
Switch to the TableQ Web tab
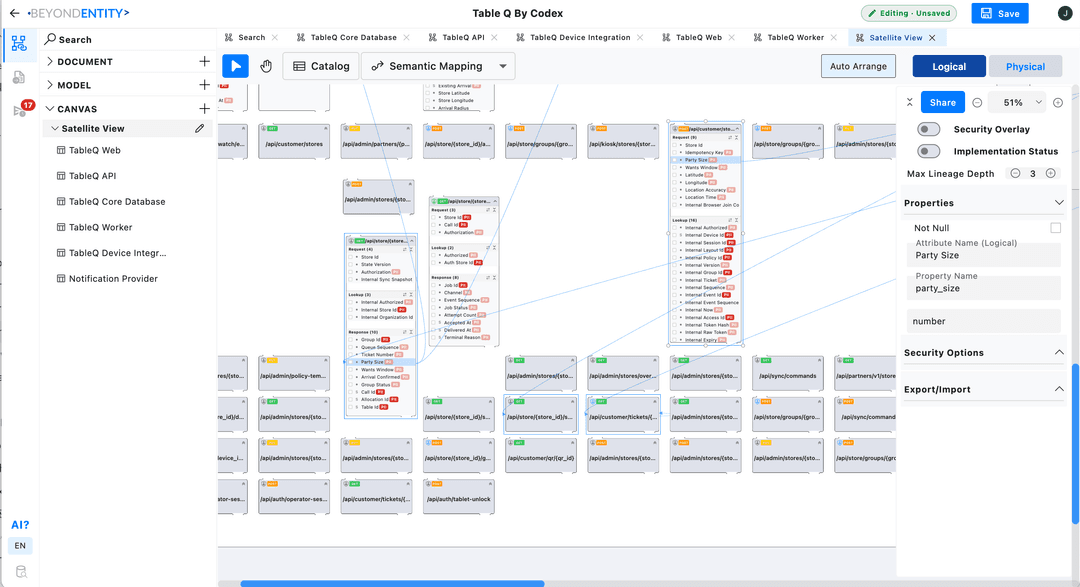click(698, 38)
